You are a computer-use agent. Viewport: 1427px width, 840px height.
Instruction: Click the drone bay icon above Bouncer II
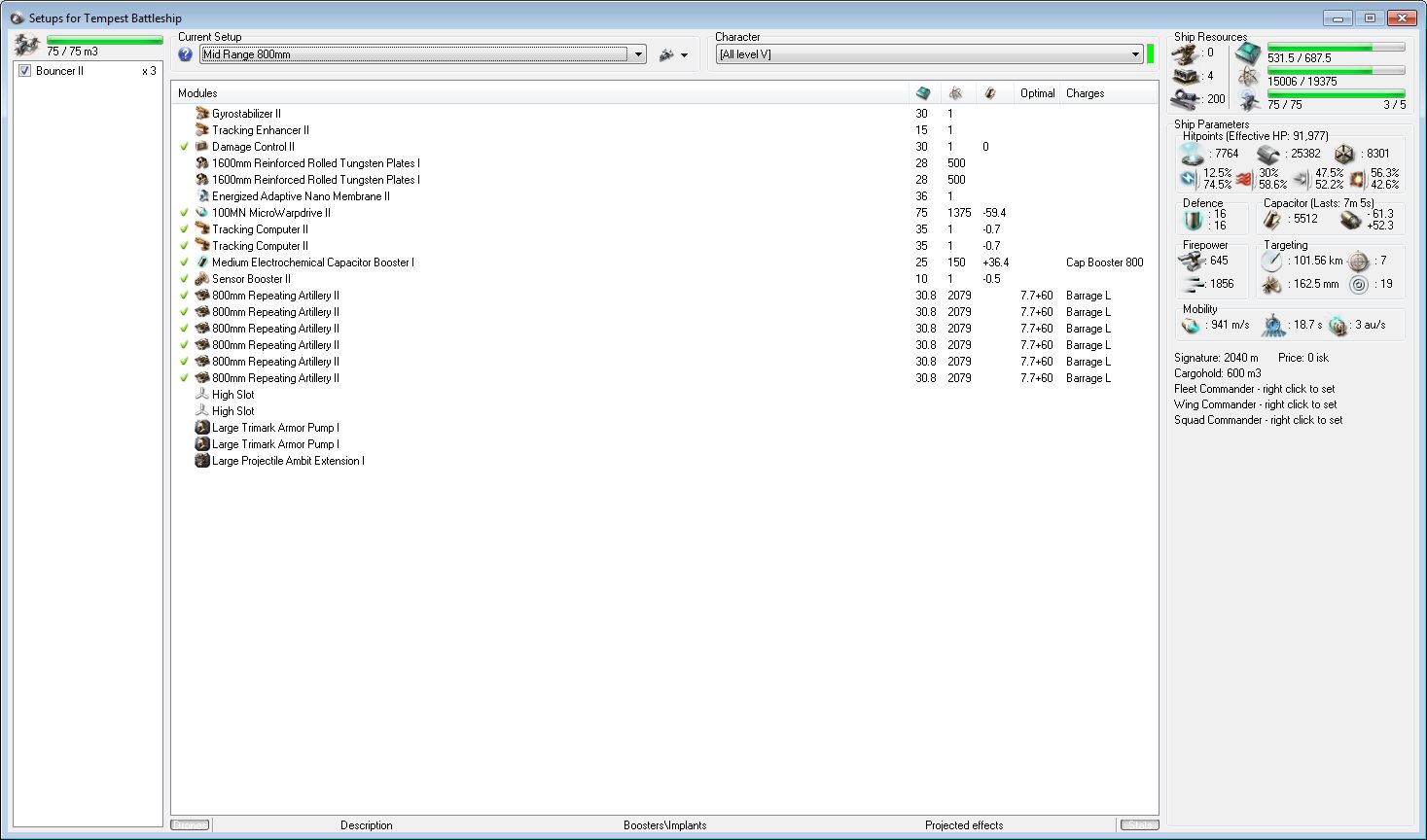click(x=27, y=45)
